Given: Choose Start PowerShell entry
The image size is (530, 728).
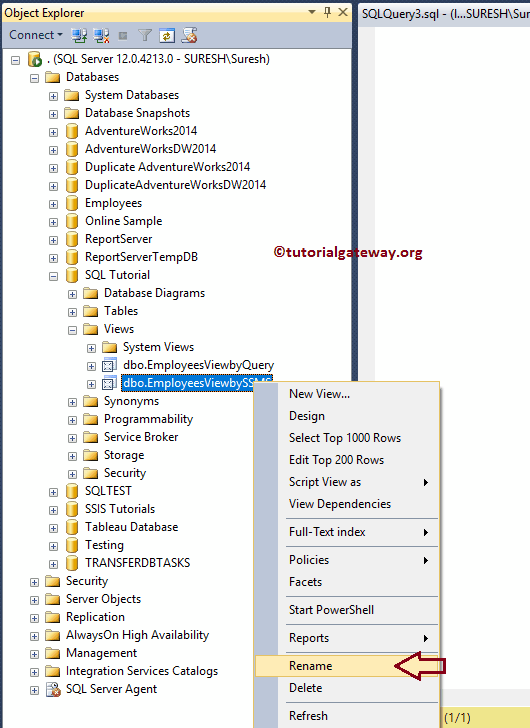Looking at the screenshot, I should tap(346, 610).
